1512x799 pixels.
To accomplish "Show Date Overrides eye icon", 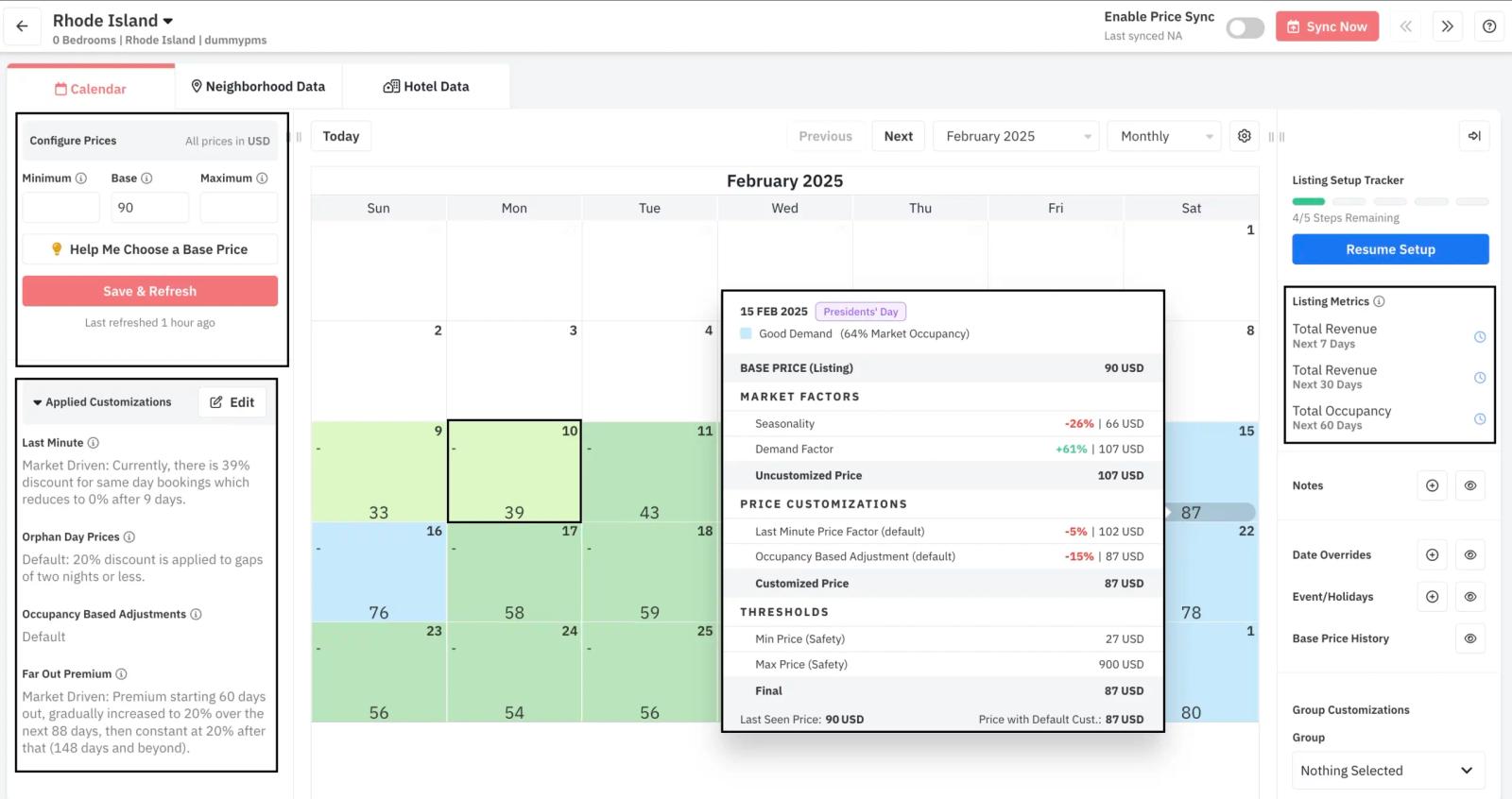I will click(1470, 555).
